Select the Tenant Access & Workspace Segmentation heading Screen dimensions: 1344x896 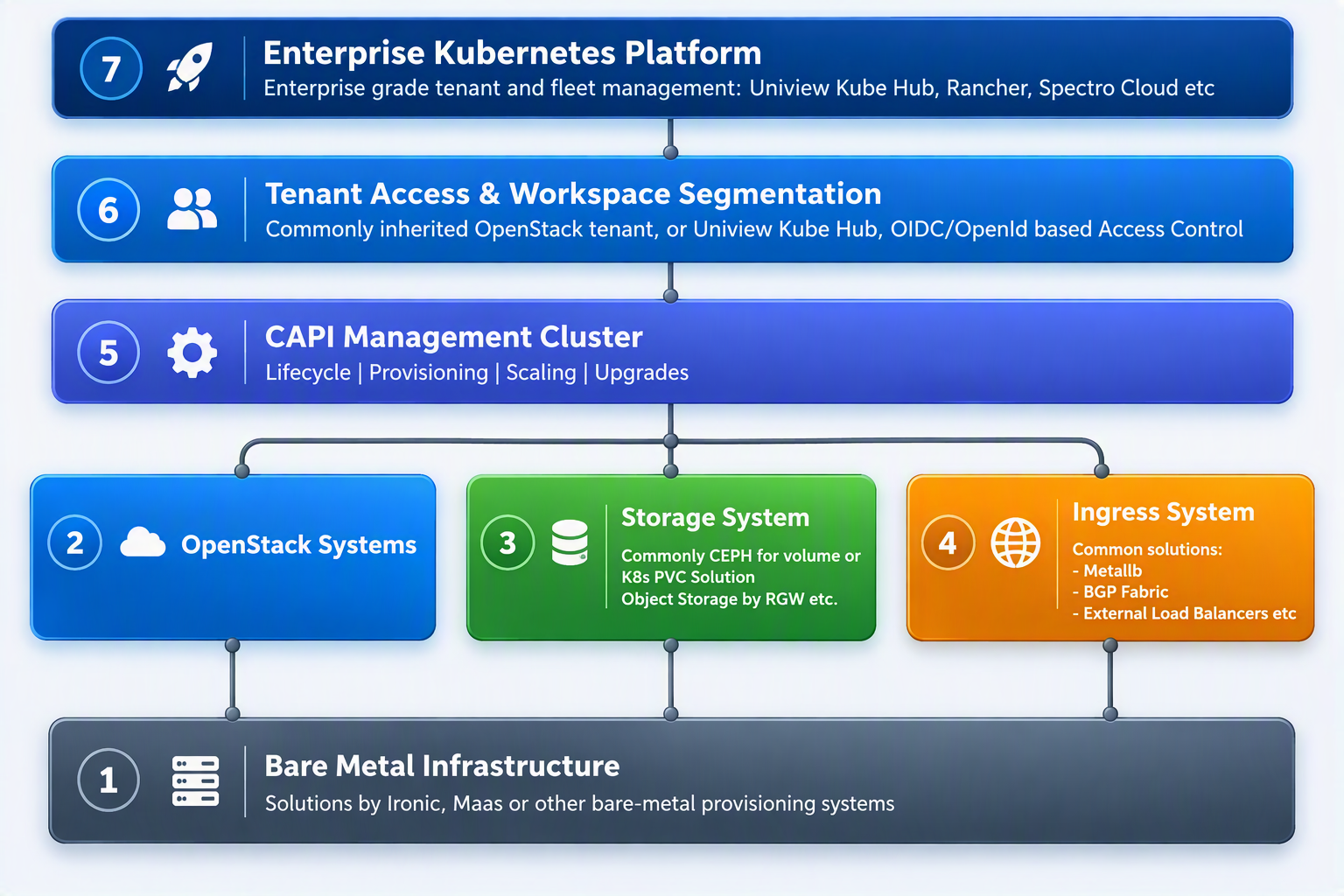(573, 193)
